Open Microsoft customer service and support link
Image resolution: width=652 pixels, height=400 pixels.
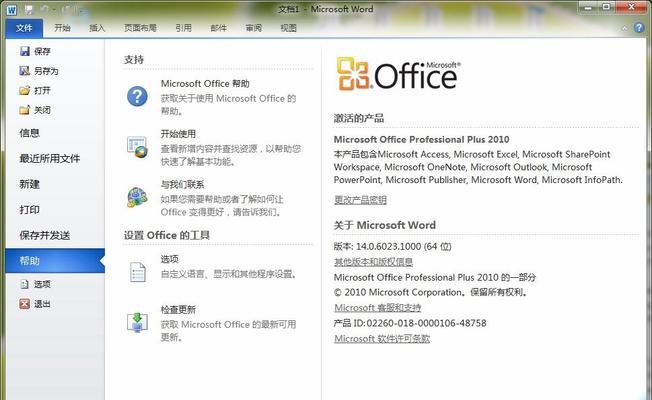click(x=378, y=308)
